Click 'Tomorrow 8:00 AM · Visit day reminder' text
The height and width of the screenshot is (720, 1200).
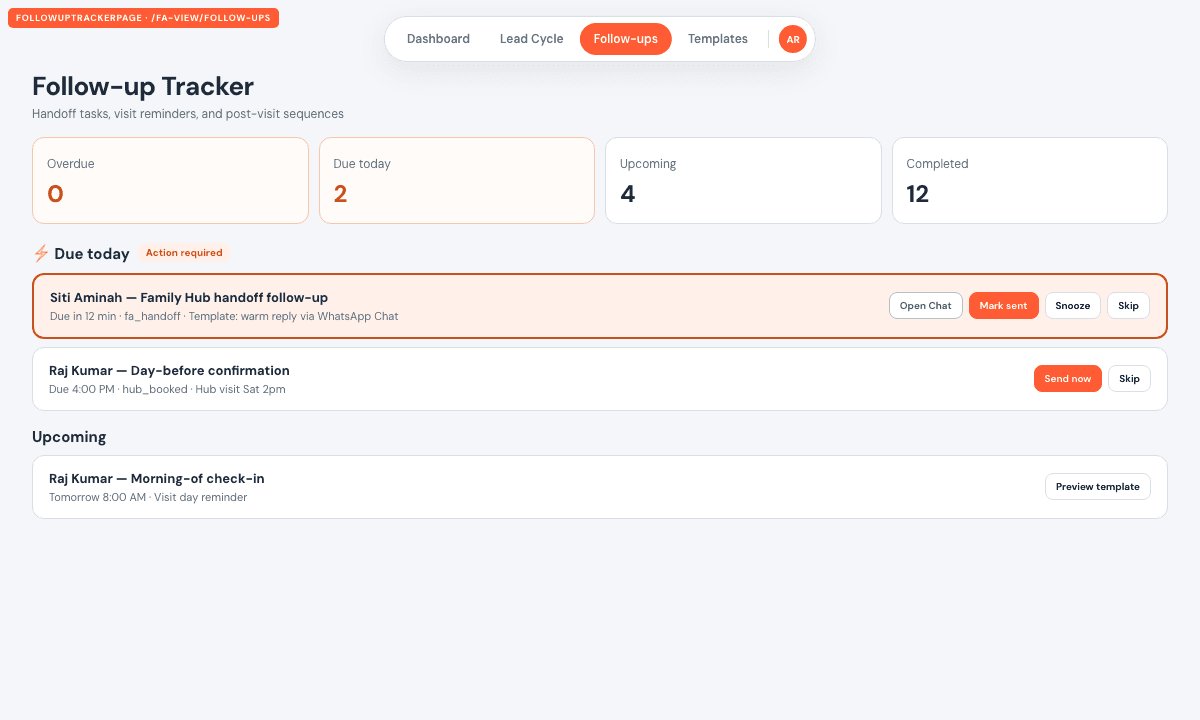148,497
